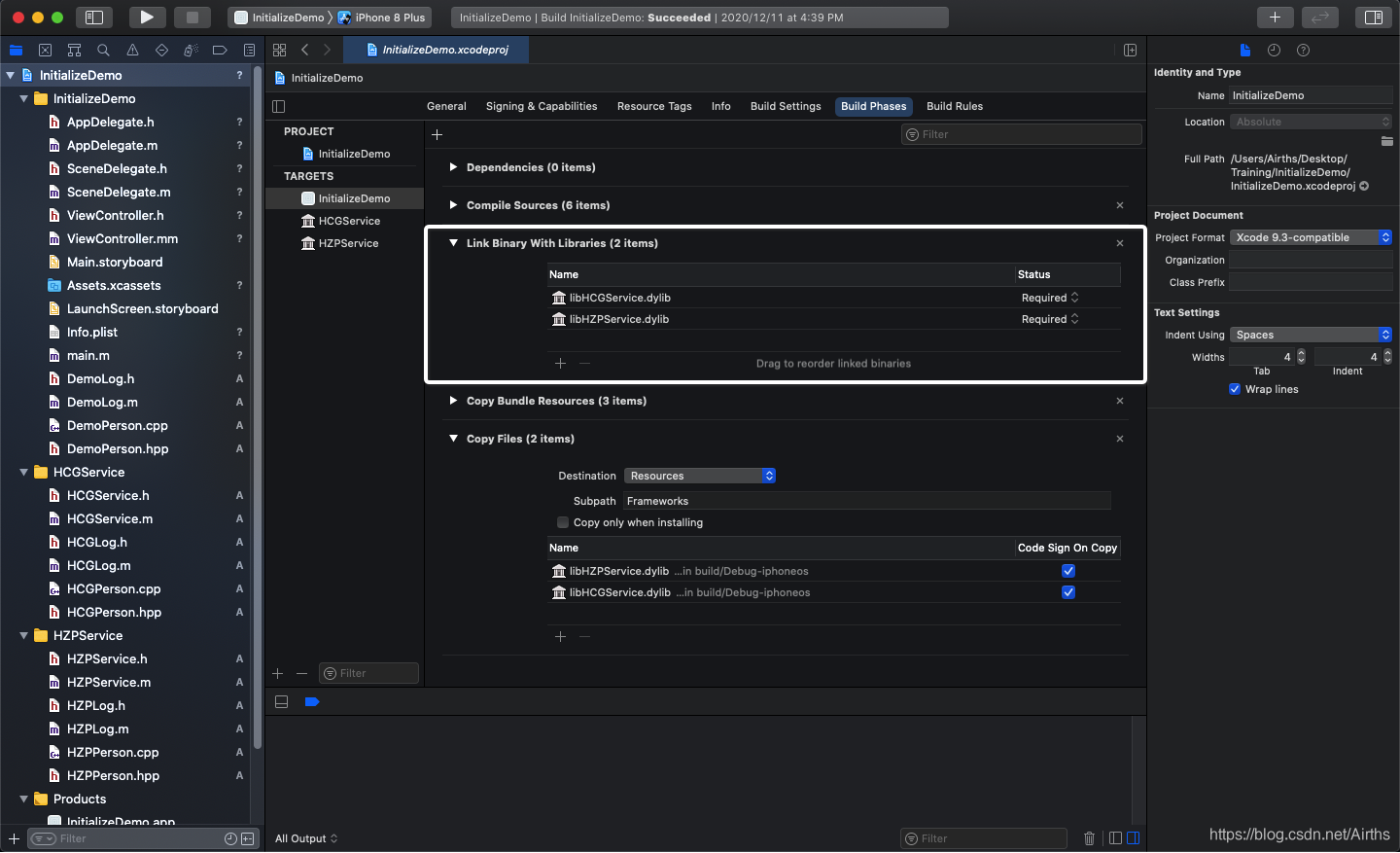Stop the running task with Stop button
This screenshot has height=853, width=1400.
pos(192,17)
